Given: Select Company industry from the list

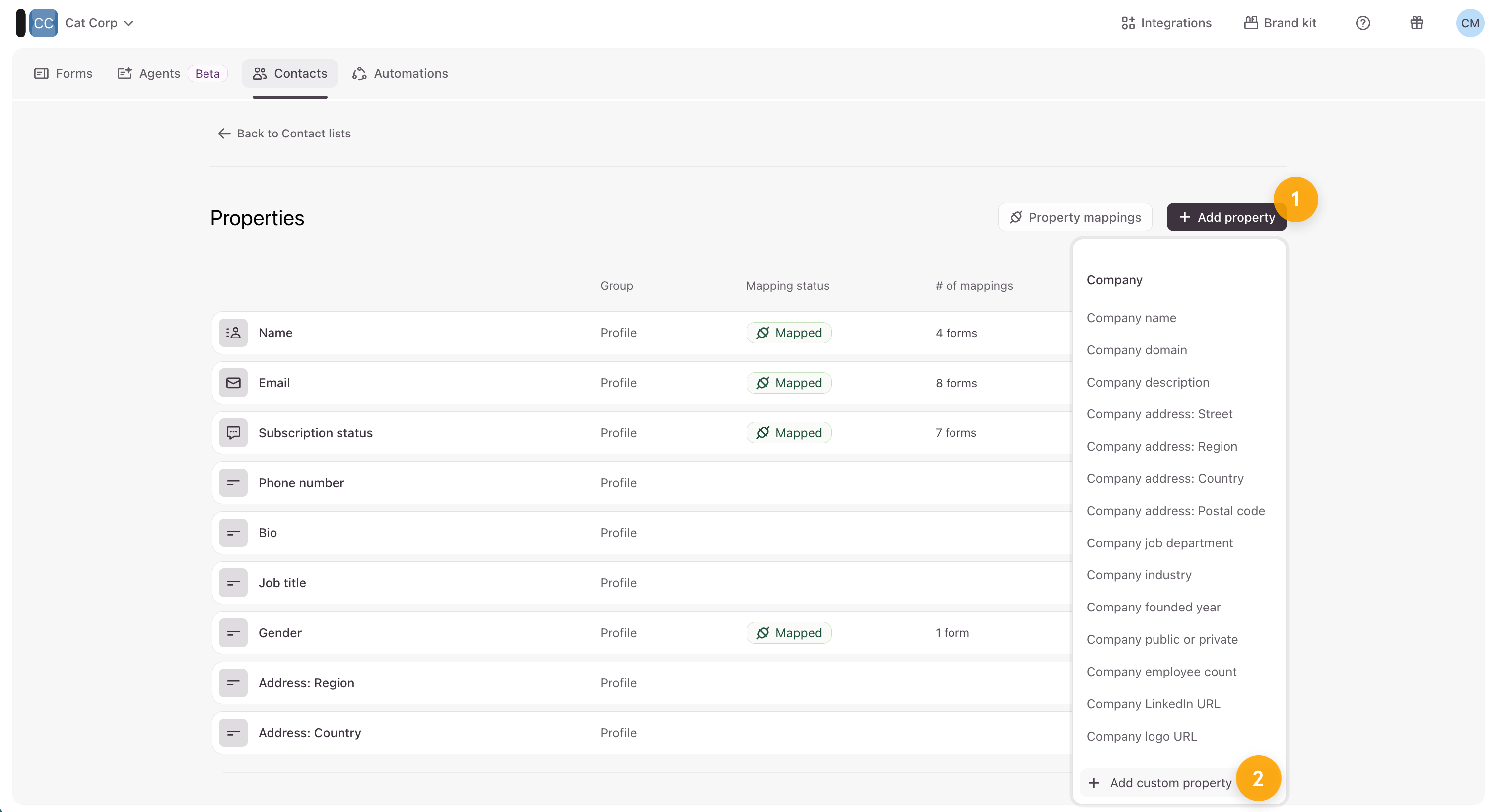Looking at the screenshot, I should pos(1139,575).
